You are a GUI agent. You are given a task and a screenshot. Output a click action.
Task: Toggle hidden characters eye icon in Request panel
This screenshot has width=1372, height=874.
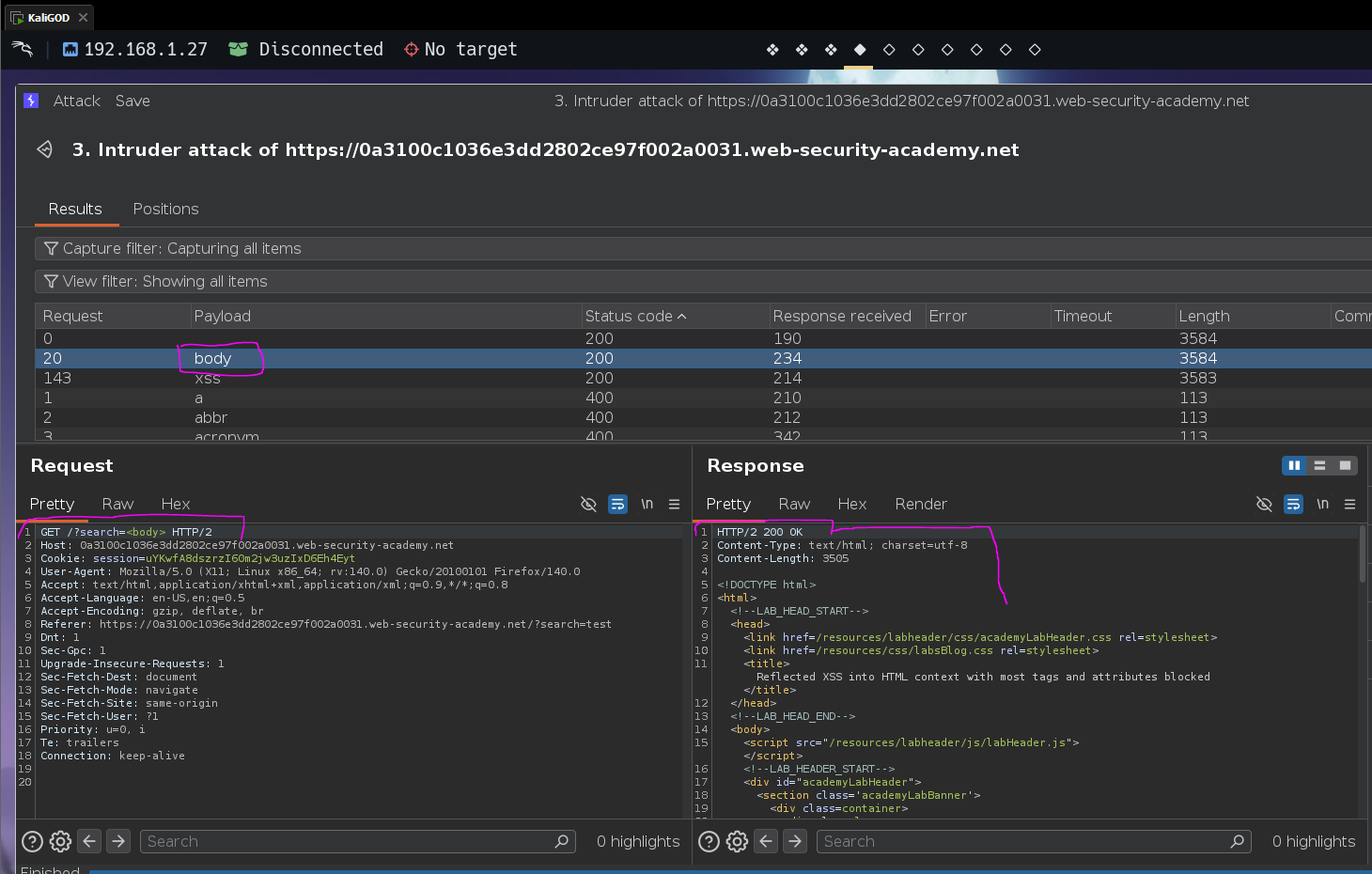click(x=589, y=504)
